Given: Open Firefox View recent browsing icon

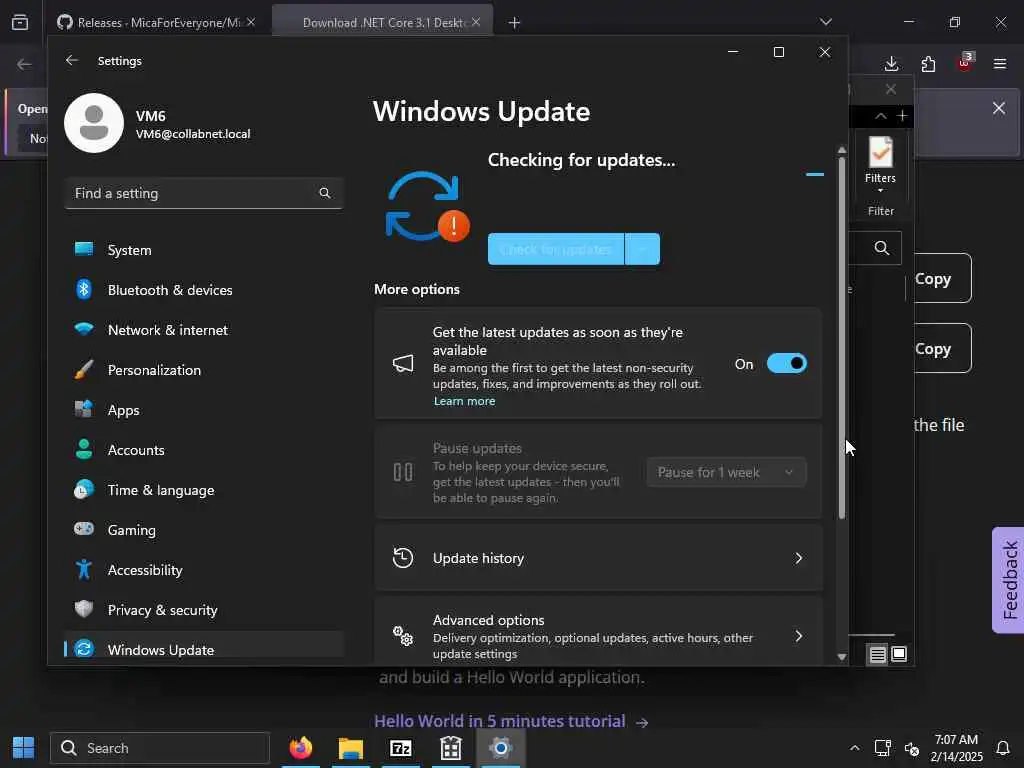Looking at the screenshot, I should tap(20, 22).
